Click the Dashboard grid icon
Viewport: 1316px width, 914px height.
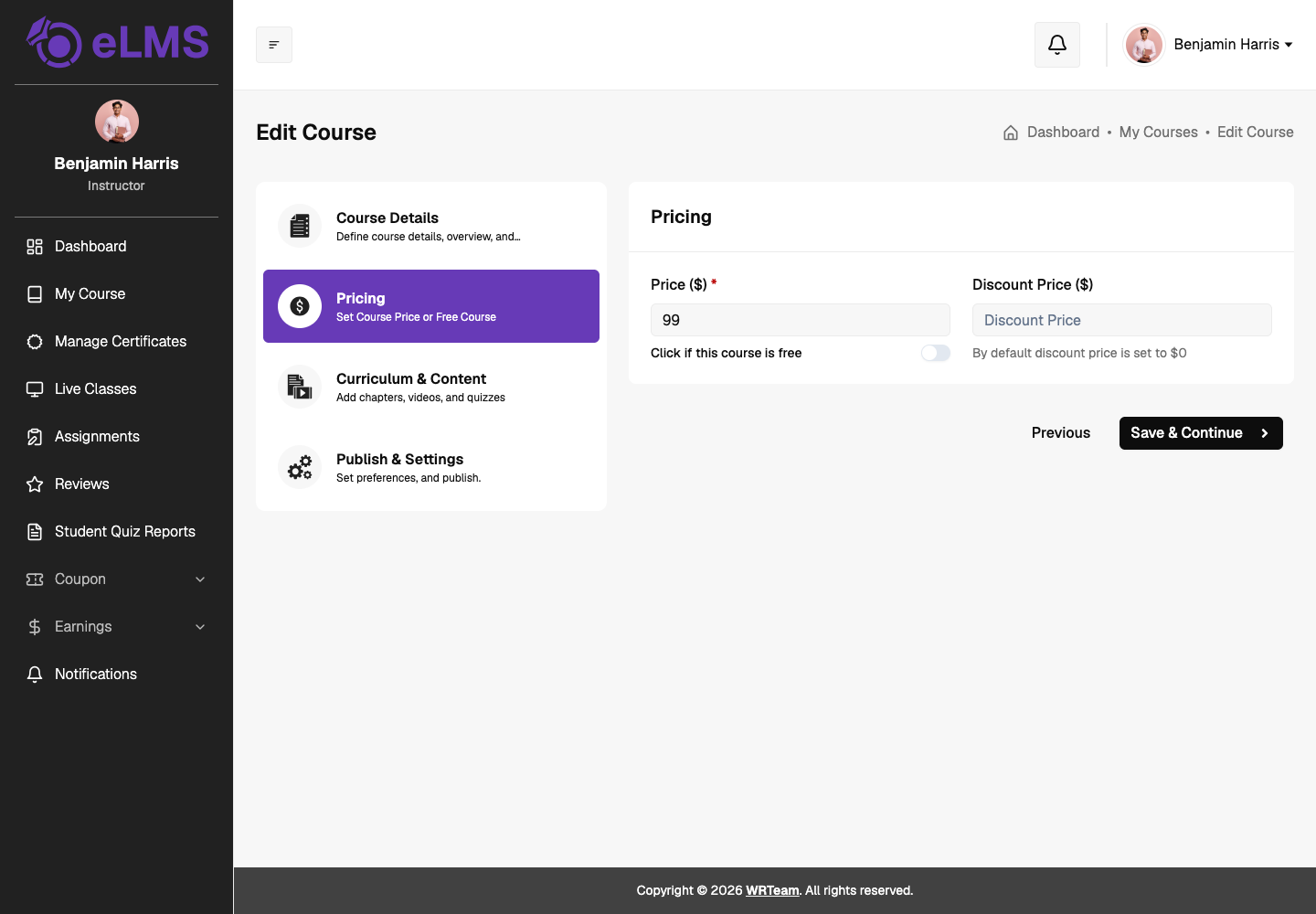pos(35,247)
